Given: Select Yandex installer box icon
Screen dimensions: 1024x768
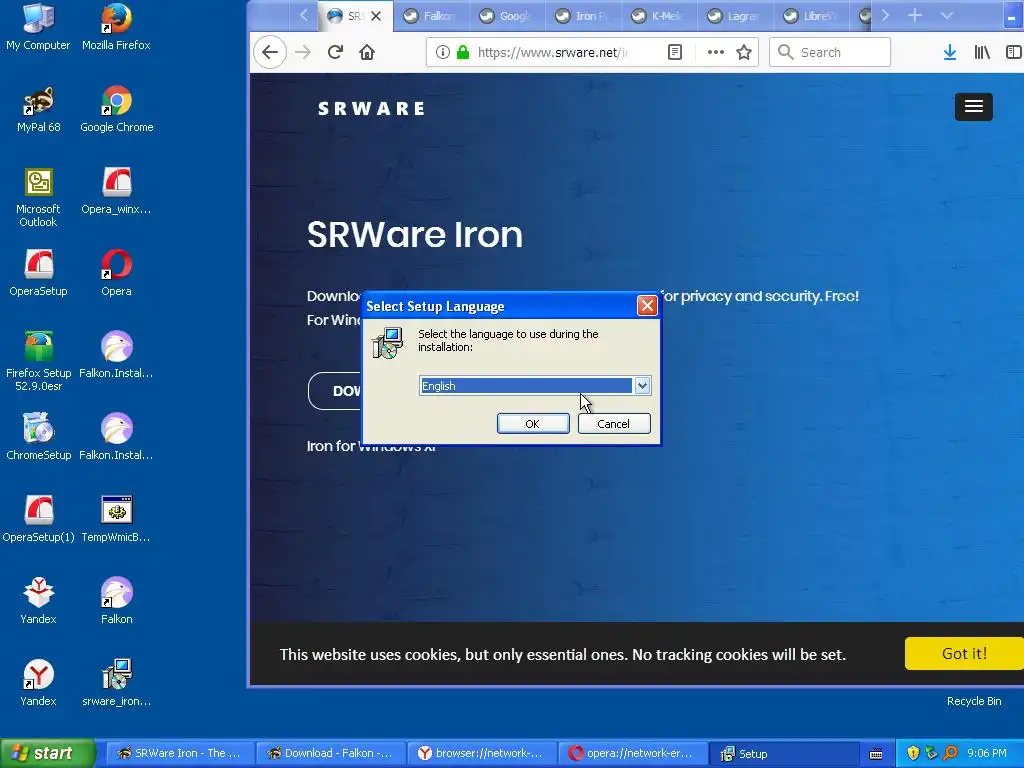Looking at the screenshot, I should click(x=38, y=600).
